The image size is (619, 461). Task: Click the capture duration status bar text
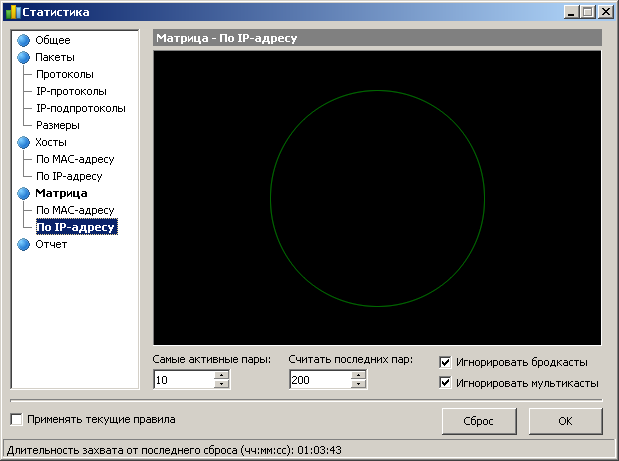point(174,450)
